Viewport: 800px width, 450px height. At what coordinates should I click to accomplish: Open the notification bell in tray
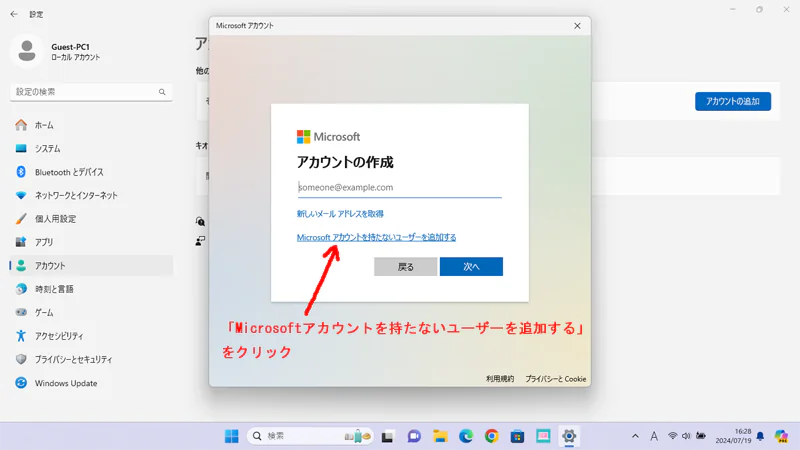[760, 436]
